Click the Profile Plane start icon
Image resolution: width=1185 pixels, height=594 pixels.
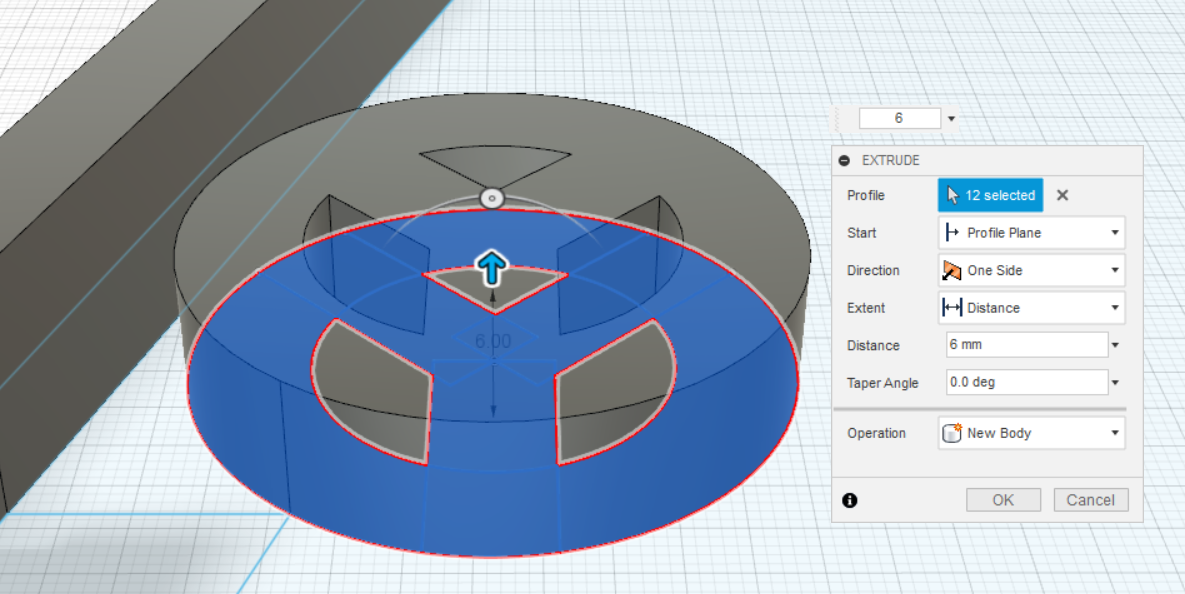click(952, 233)
